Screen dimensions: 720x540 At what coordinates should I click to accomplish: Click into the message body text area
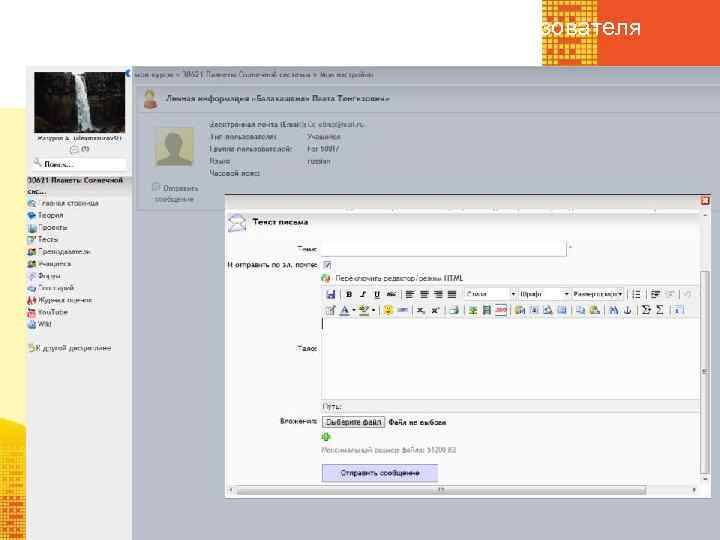[511, 358]
